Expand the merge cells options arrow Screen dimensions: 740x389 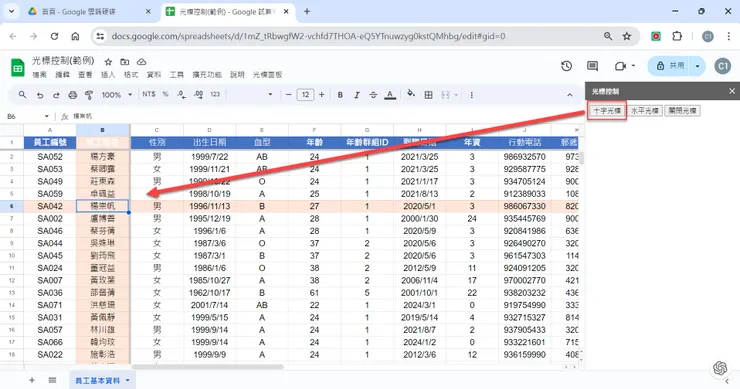(456, 95)
